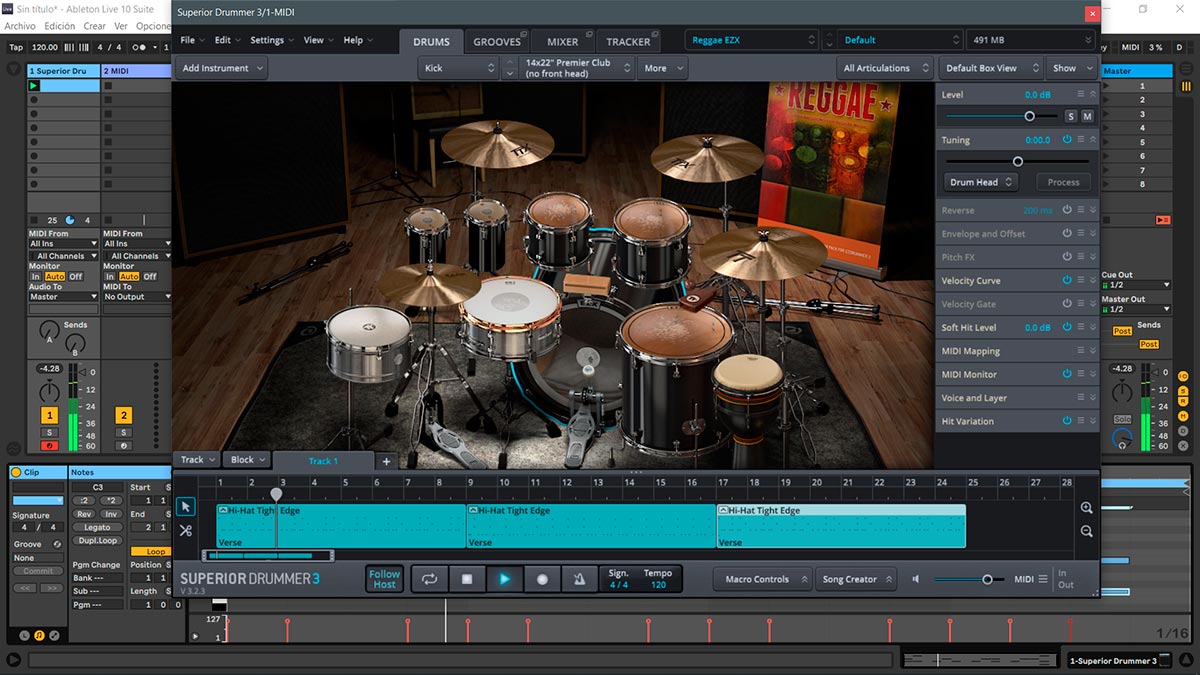
Task: Add a new song track with plus button
Action: click(x=387, y=461)
